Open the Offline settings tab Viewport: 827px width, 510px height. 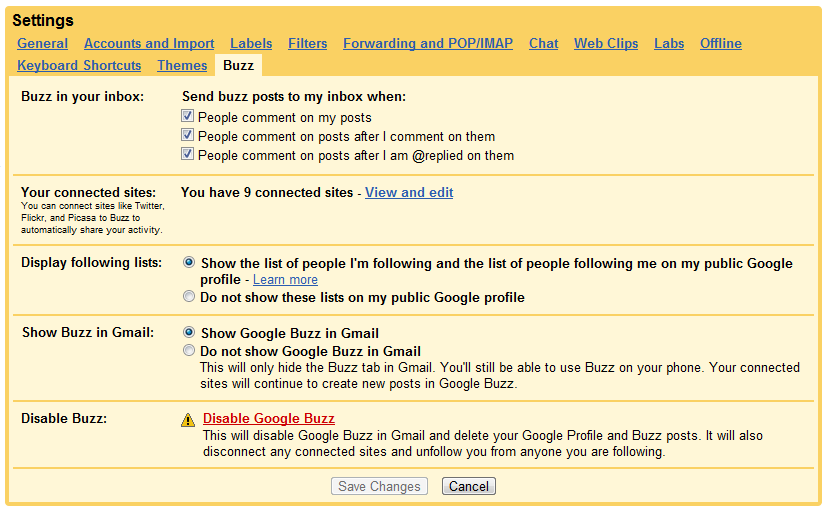point(720,44)
